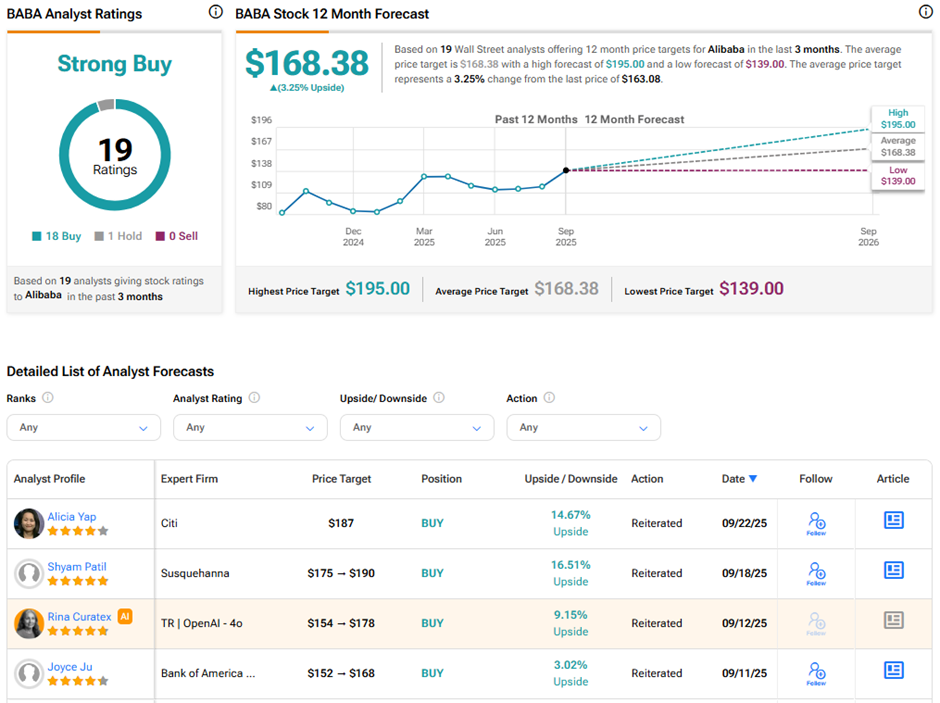This screenshot has height=703, width=940.
Task: Open Rina Curatex analyst profile link
Action: click(x=79, y=617)
